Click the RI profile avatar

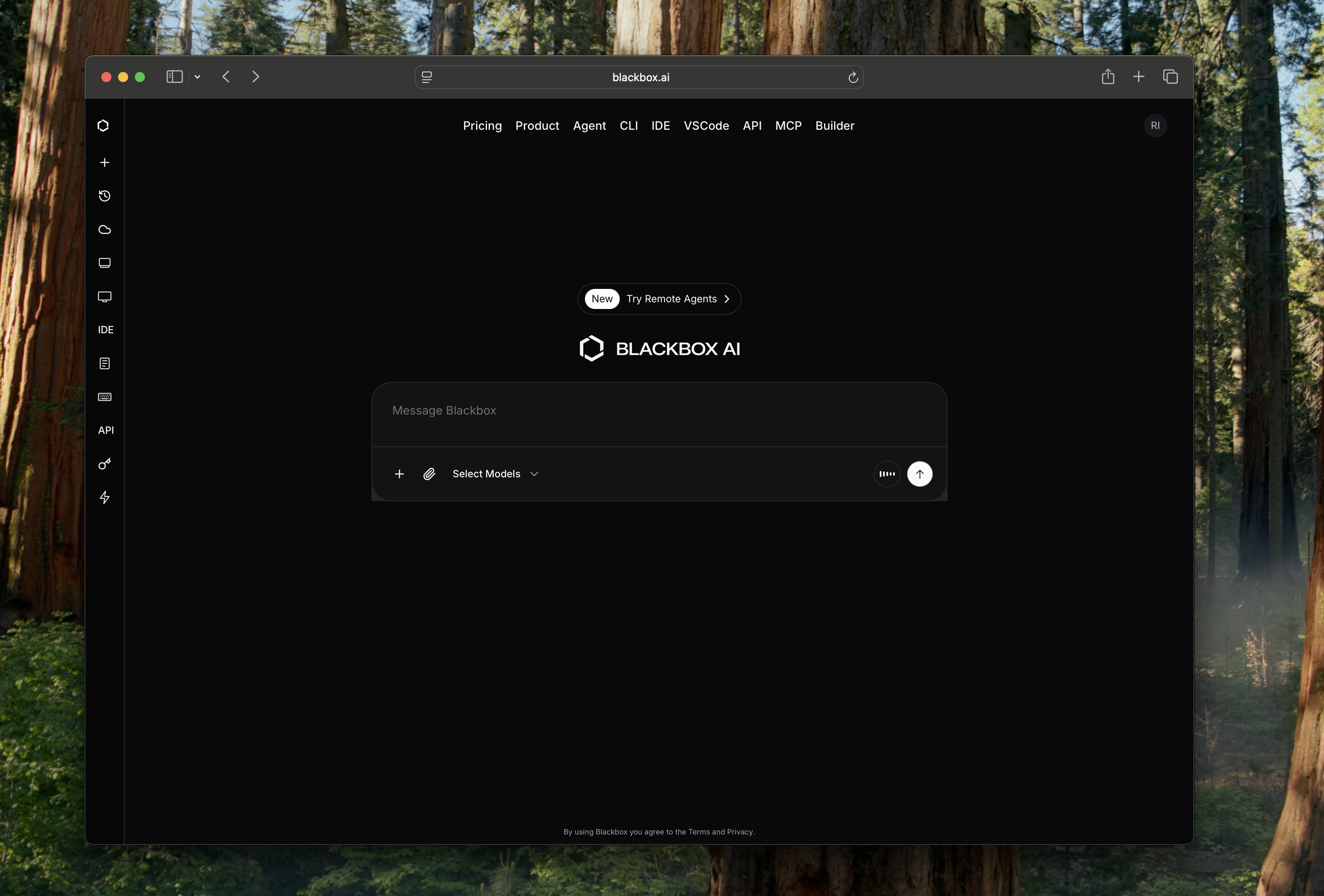click(1155, 125)
